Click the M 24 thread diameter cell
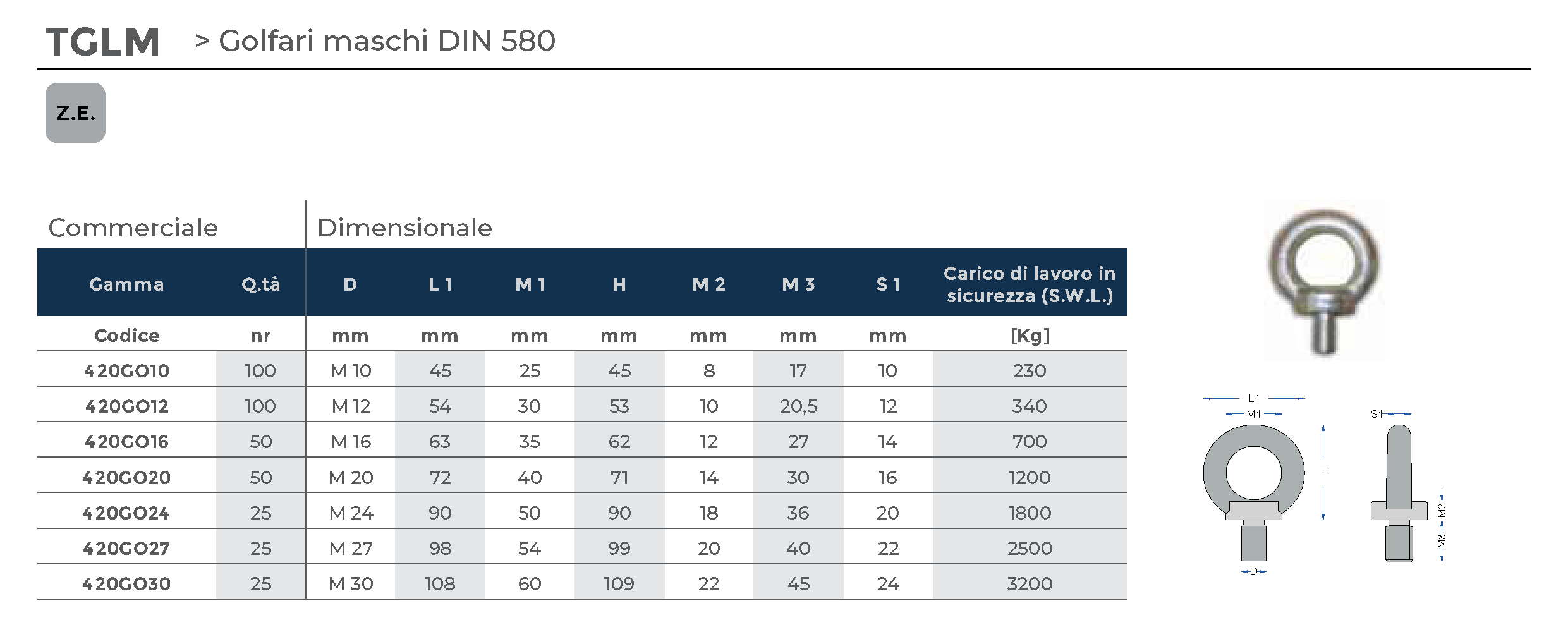This screenshot has height=632, width=1568. click(x=351, y=513)
